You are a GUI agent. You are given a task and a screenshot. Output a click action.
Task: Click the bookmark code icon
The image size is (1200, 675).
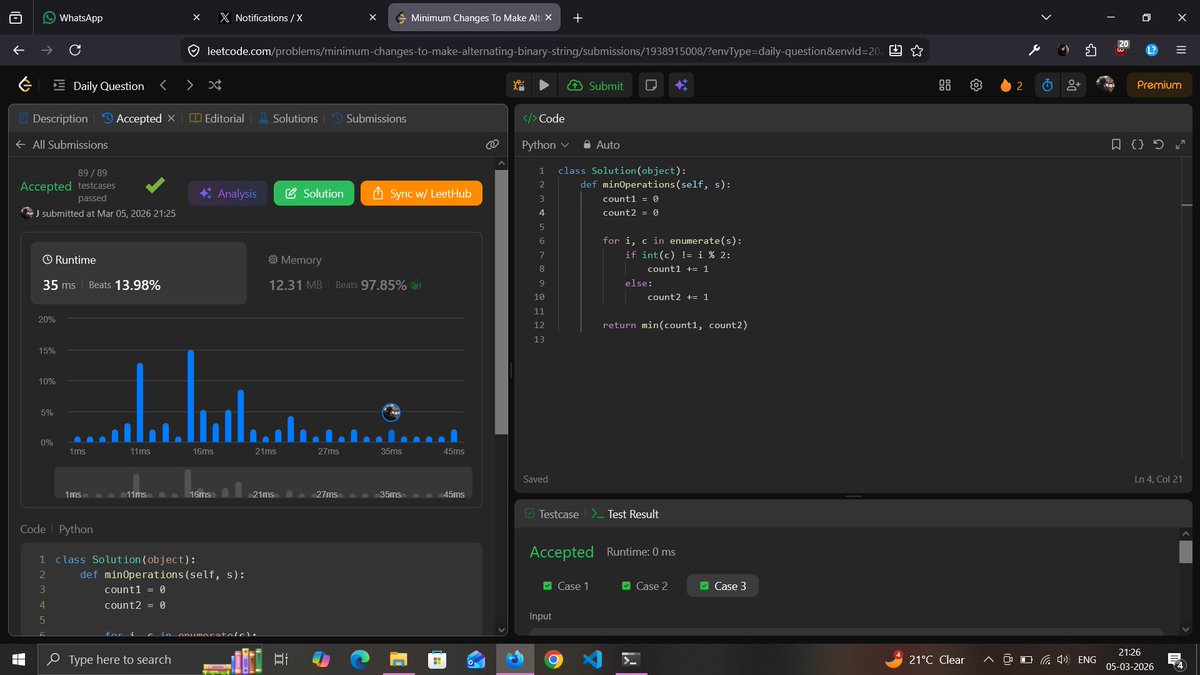coord(1116,145)
